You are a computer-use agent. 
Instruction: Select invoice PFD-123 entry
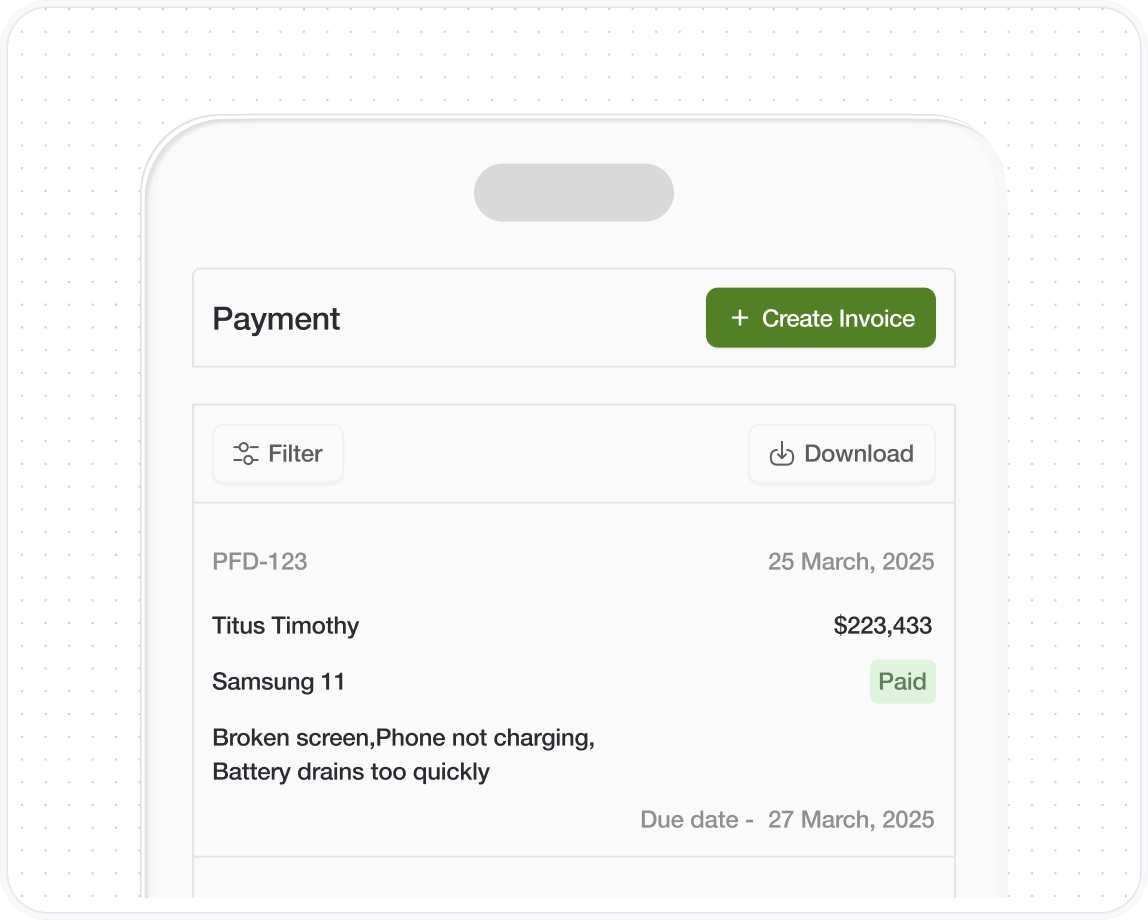point(260,561)
